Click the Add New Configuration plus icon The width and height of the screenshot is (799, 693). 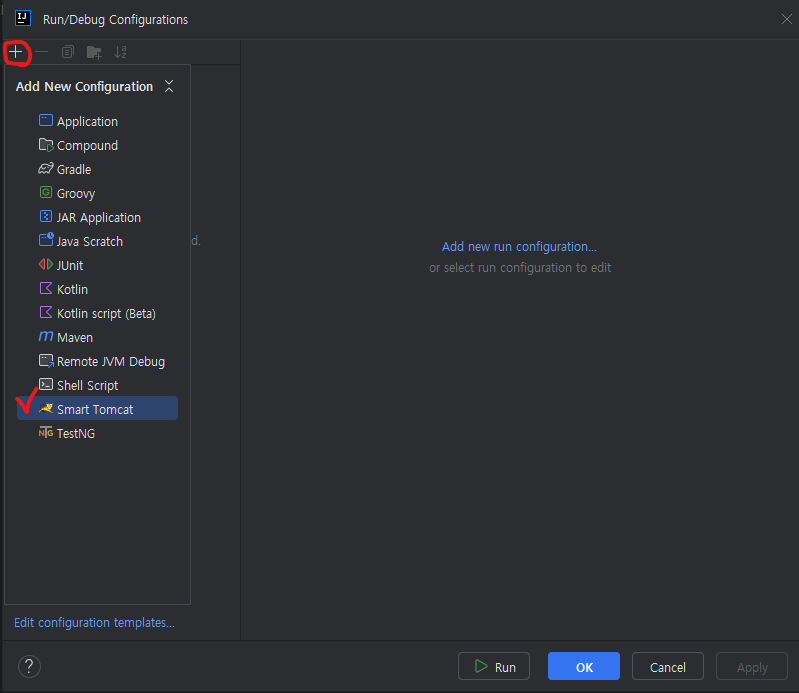pos(16,52)
